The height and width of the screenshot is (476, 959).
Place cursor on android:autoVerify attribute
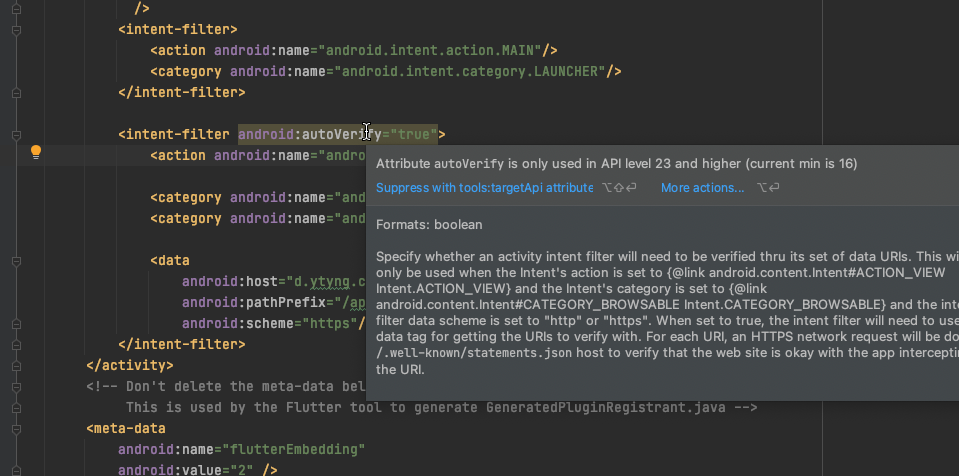pos(300,134)
